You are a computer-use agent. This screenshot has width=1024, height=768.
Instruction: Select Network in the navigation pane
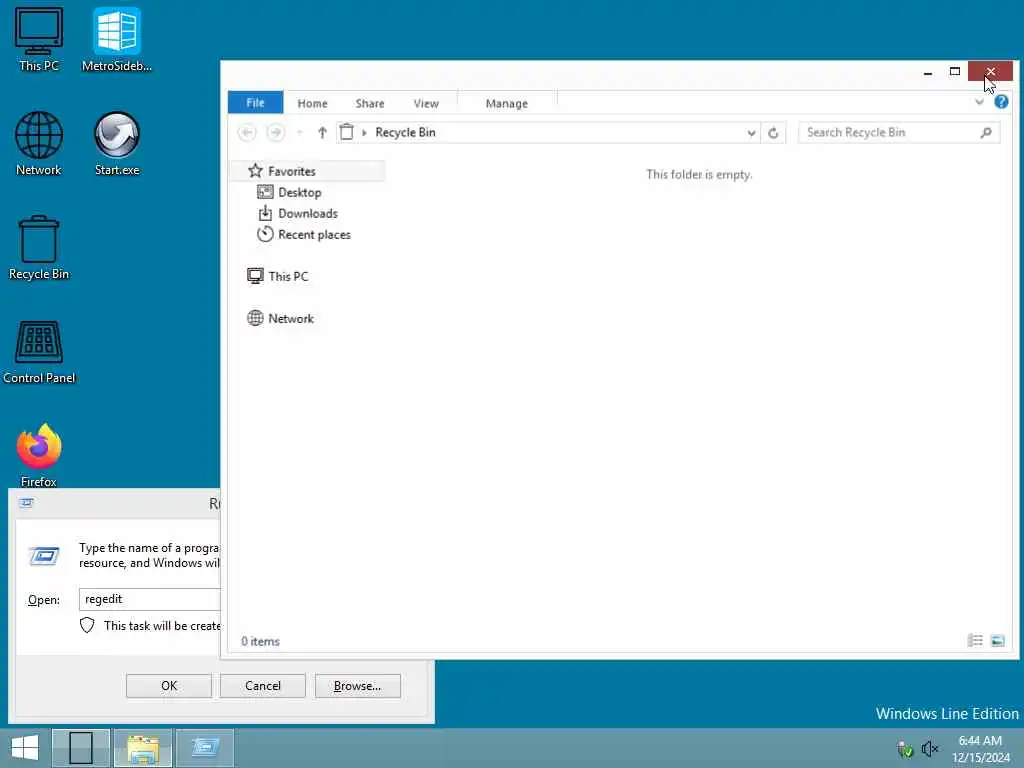(x=281, y=319)
